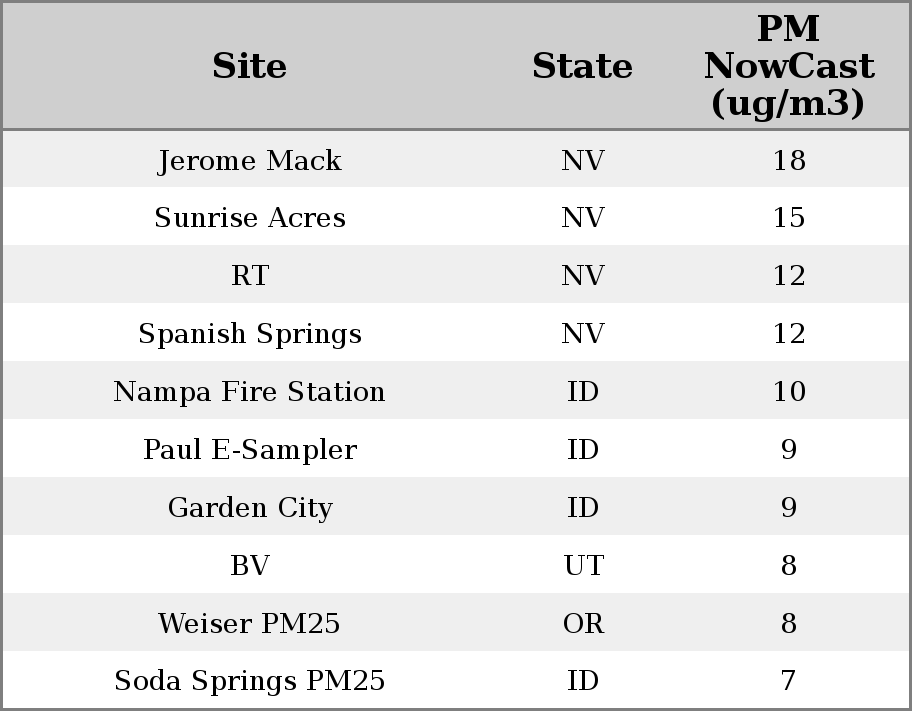Screen dimensions: 912x711
Task: Click the UT state cell
Action: (x=583, y=566)
